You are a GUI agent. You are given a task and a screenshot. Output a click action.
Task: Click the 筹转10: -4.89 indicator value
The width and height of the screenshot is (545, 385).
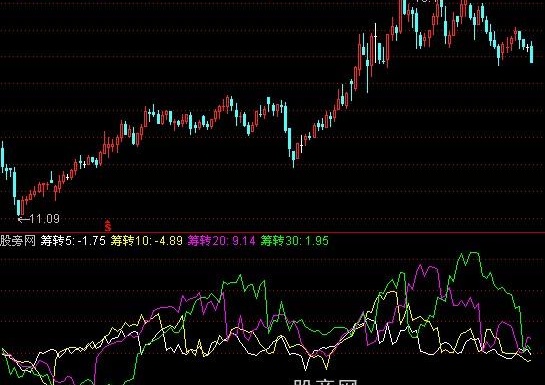pyautogui.click(x=147, y=240)
